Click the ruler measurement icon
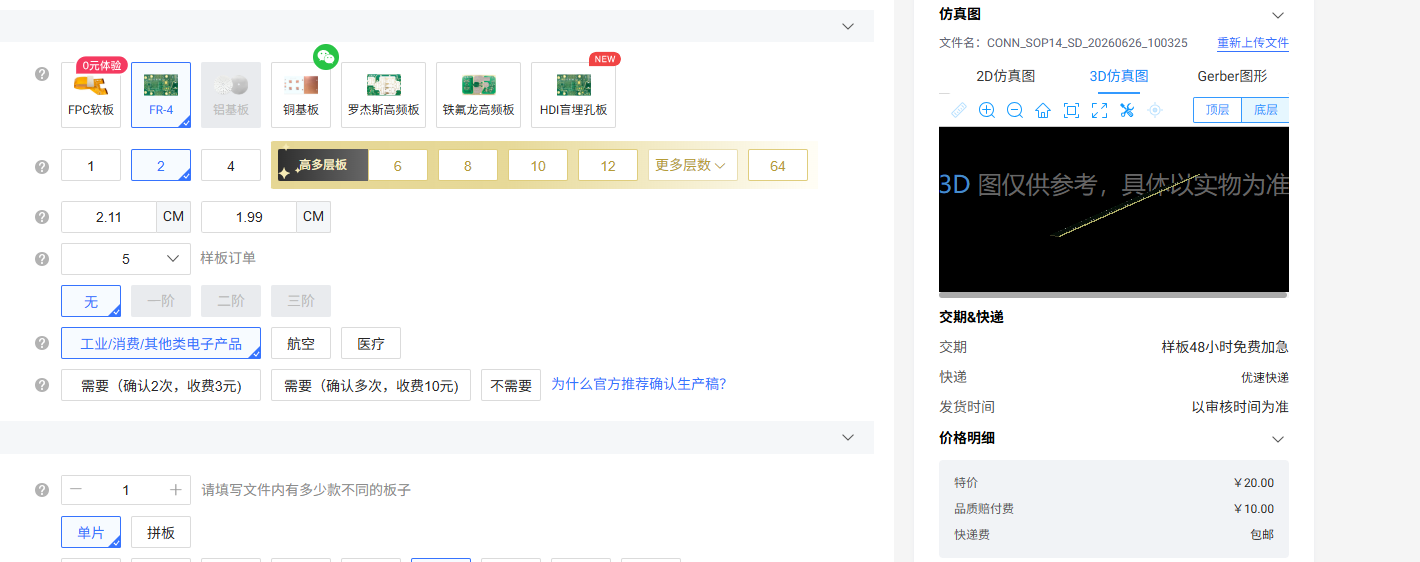1420x562 pixels. [x=959, y=110]
